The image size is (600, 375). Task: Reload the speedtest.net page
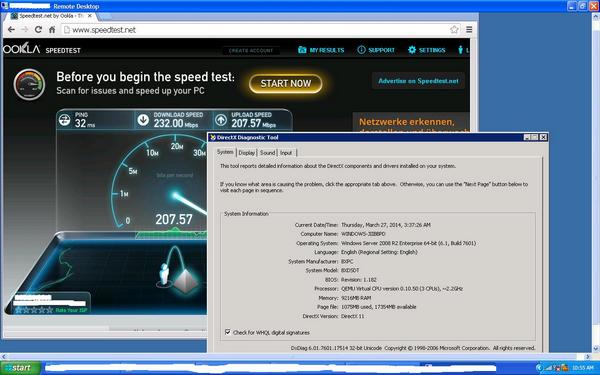(38, 29)
